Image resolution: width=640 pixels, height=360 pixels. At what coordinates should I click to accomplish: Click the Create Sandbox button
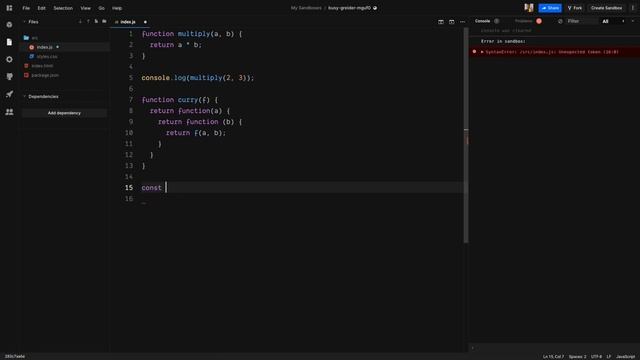pyautogui.click(x=606, y=8)
